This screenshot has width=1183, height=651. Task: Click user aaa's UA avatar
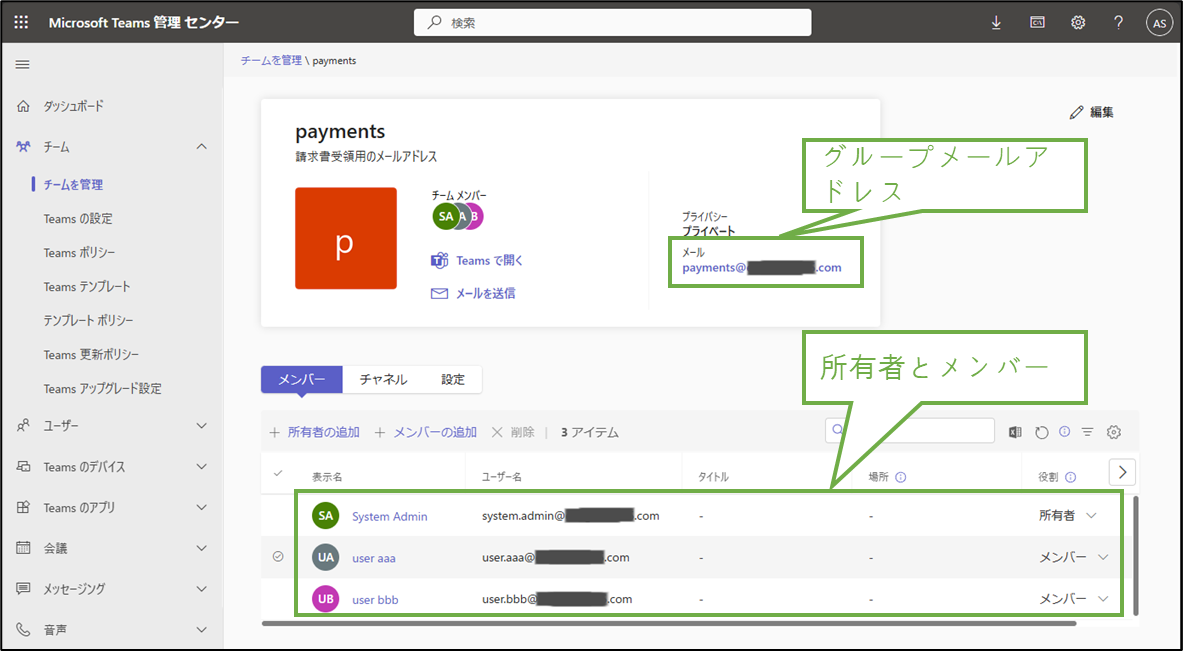coord(325,557)
